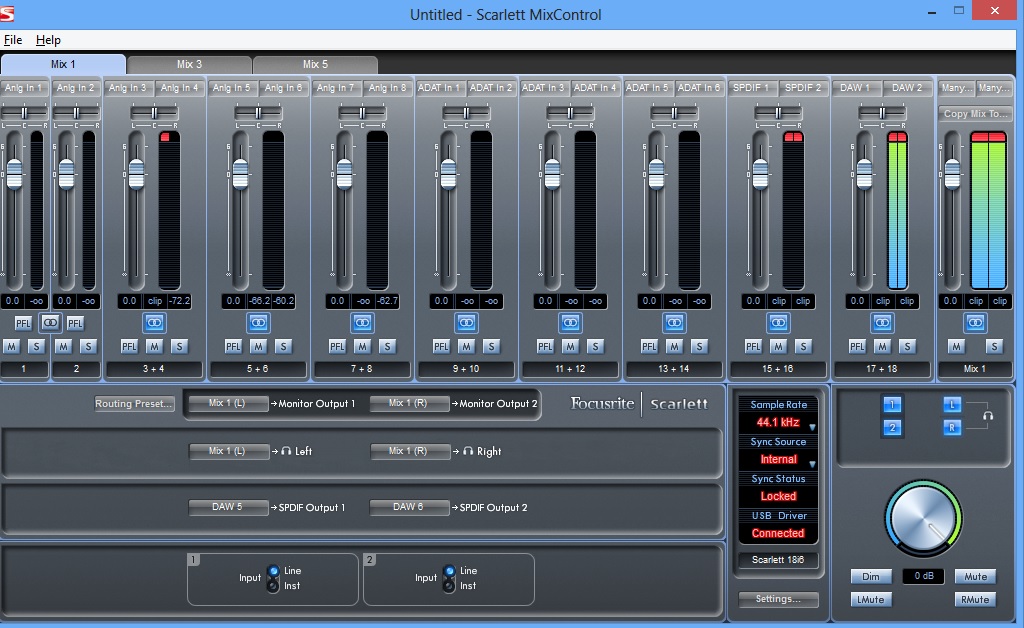Solo channel 2 with its S button
Viewport: 1024px width, 628px height.
point(88,347)
